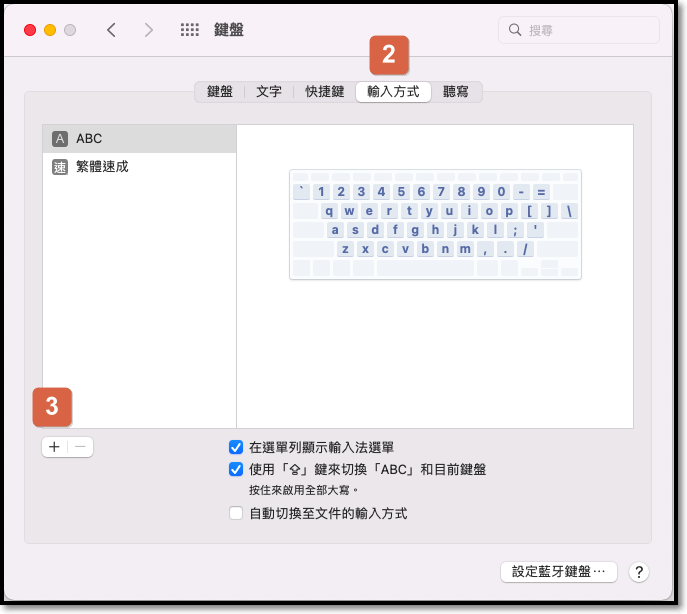Switch to the 文字 tab

pyautogui.click(x=269, y=92)
